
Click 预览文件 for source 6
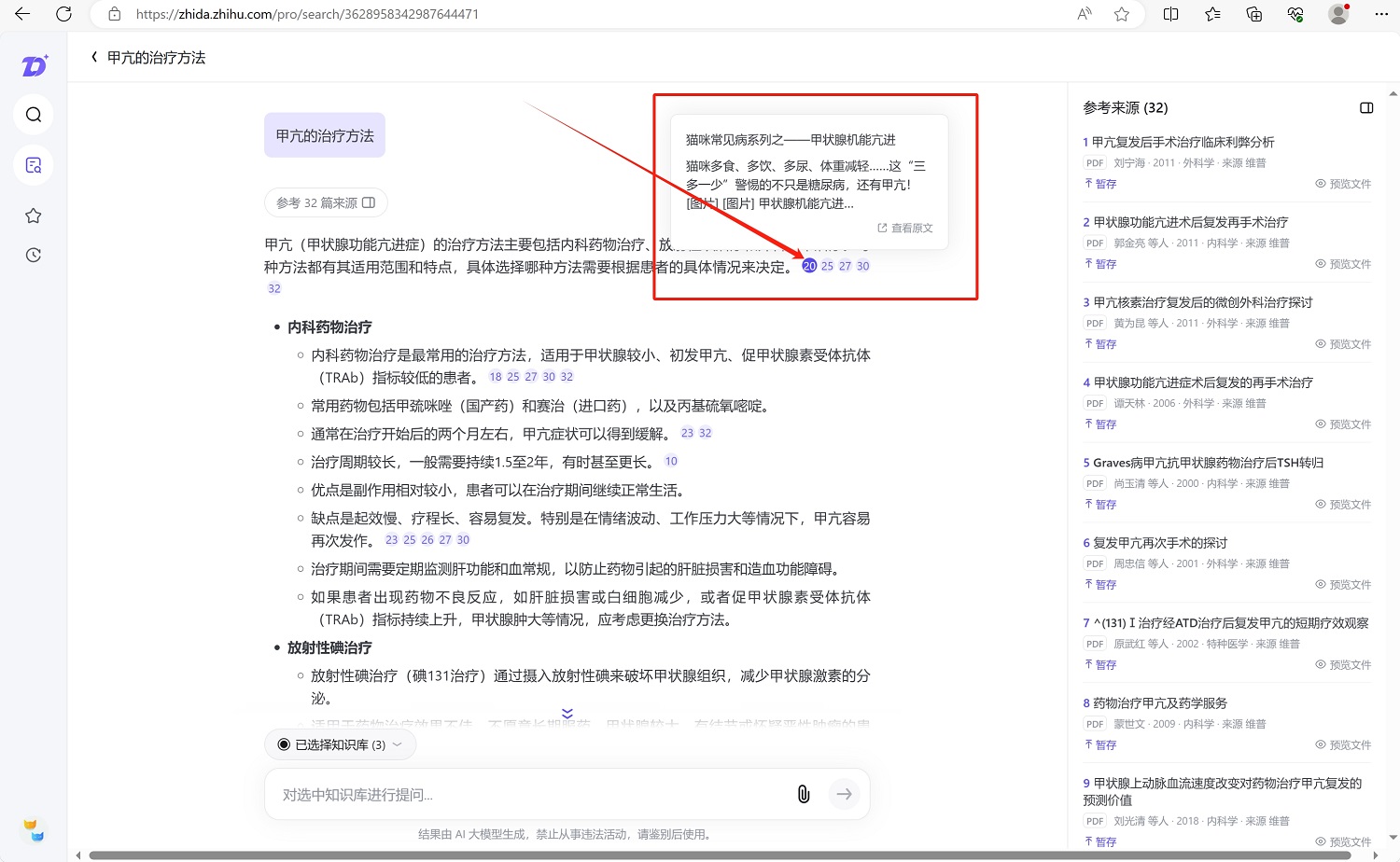click(x=1343, y=585)
